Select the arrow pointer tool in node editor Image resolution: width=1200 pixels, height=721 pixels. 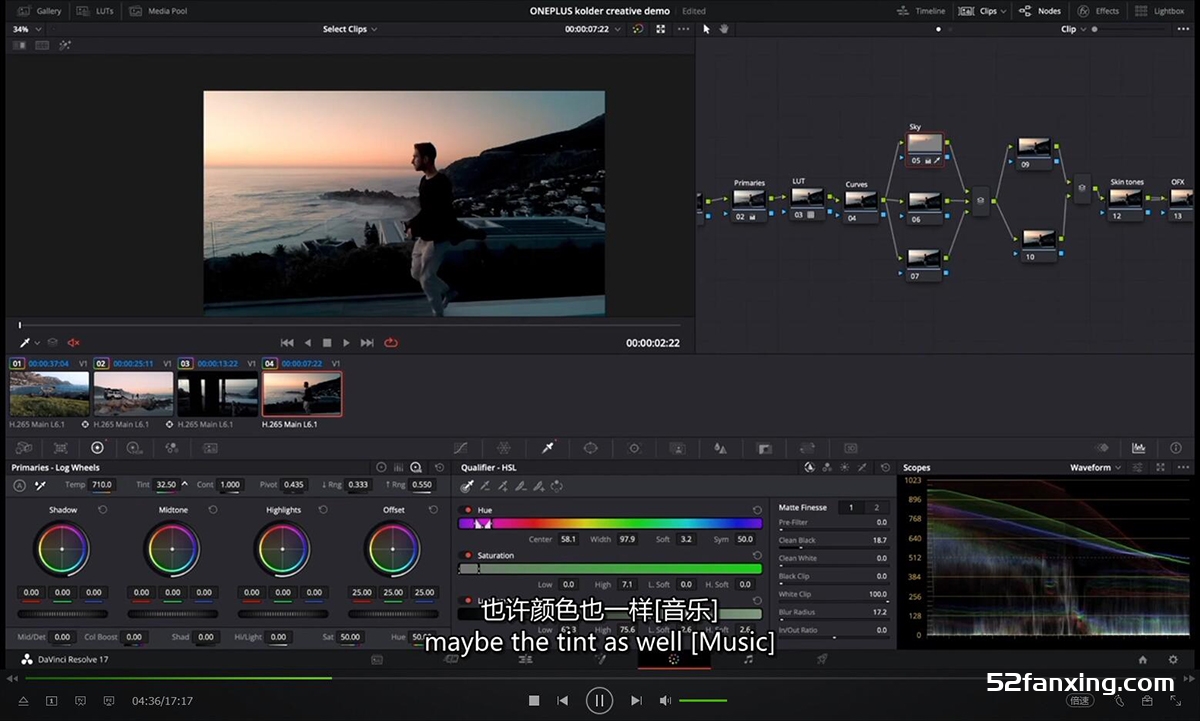[706, 29]
